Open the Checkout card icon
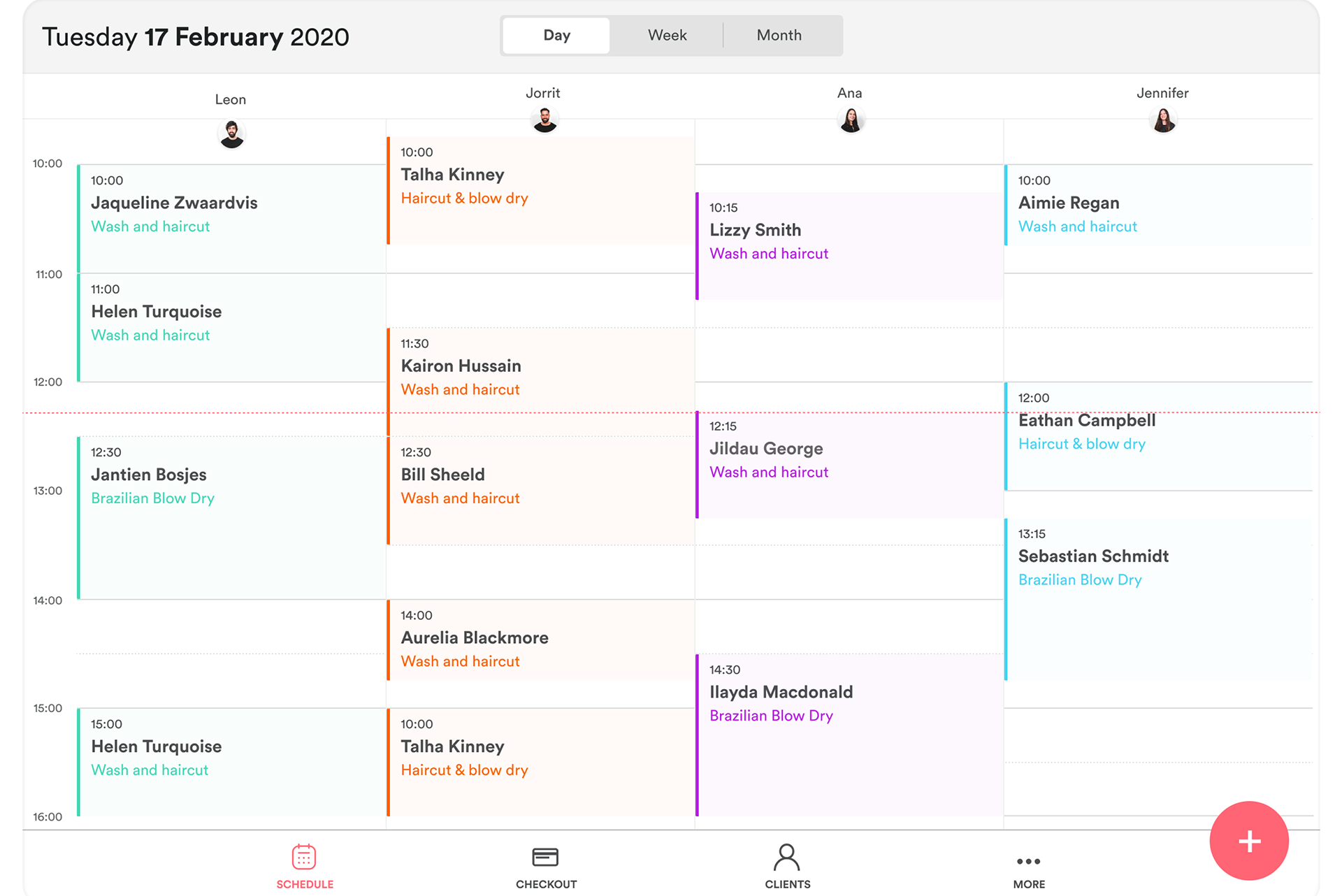This screenshot has height=896, width=1342. (545, 858)
